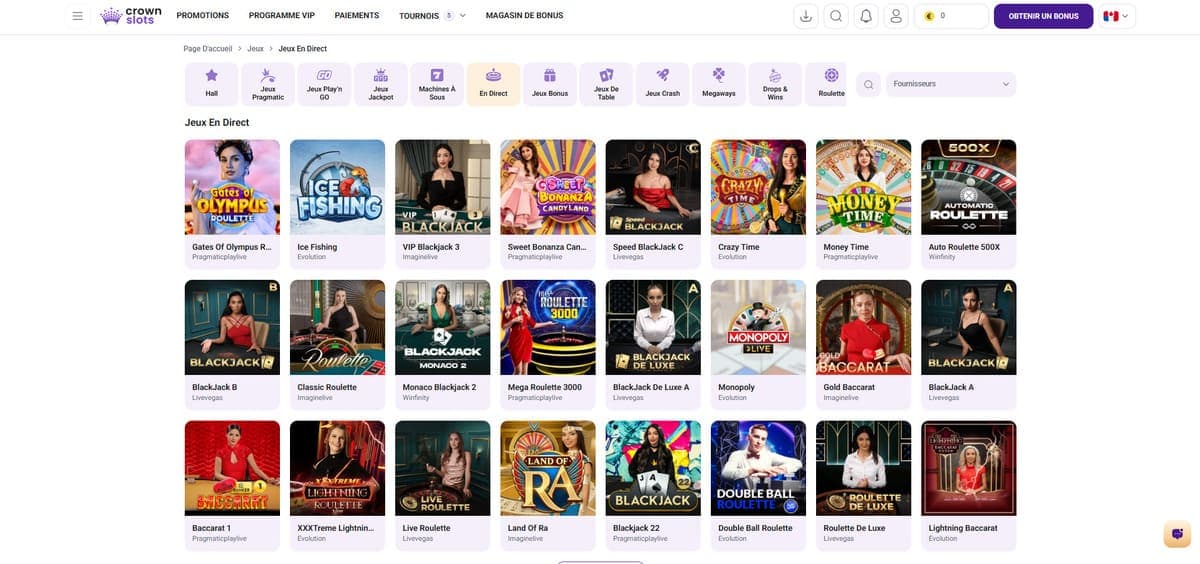The image size is (1200, 564).
Task: Open the notifications bell
Action: point(866,16)
